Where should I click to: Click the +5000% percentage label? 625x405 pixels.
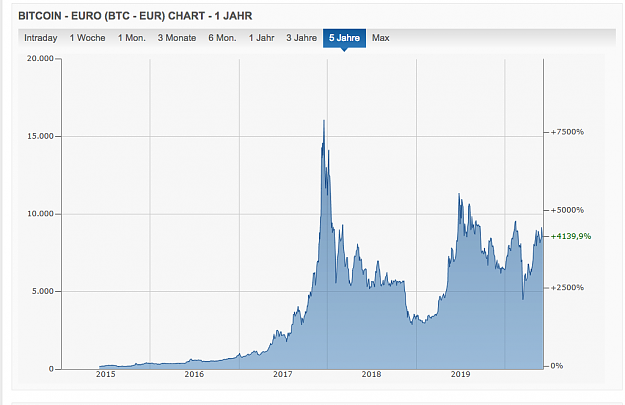(567, 210)
